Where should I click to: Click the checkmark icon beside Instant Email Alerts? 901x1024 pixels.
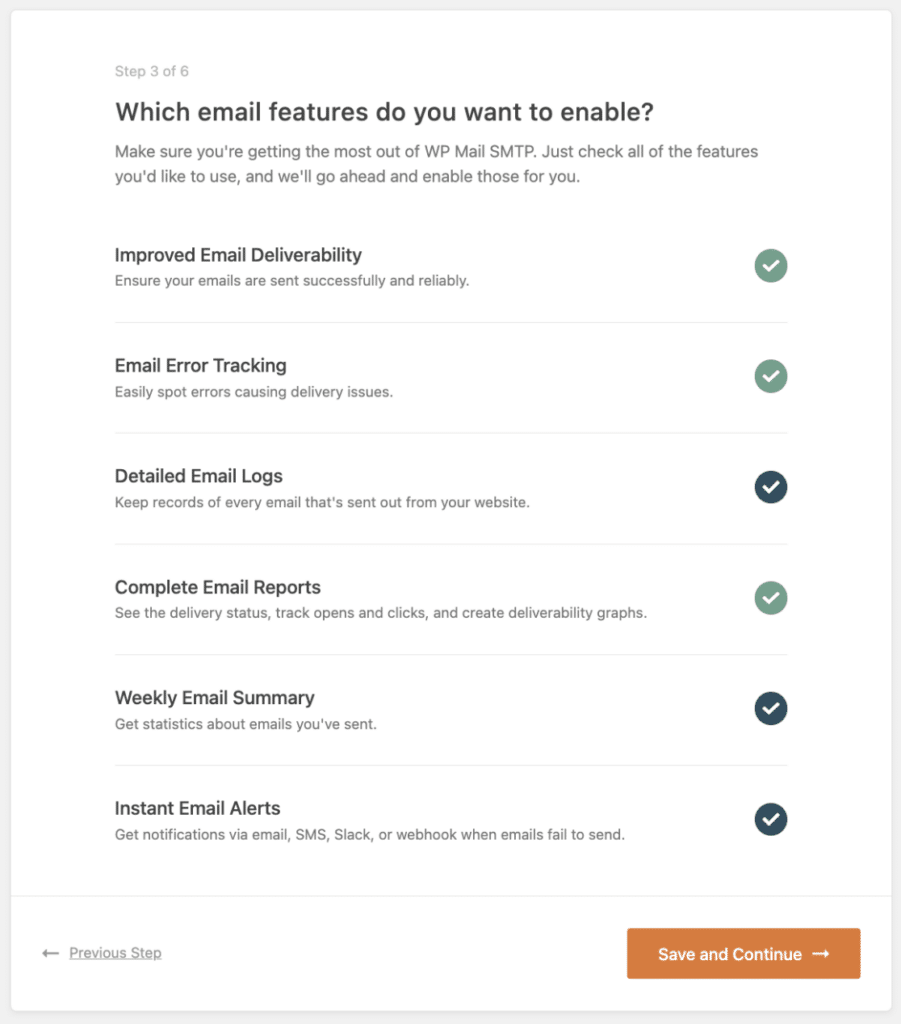[x=770, y=819]
